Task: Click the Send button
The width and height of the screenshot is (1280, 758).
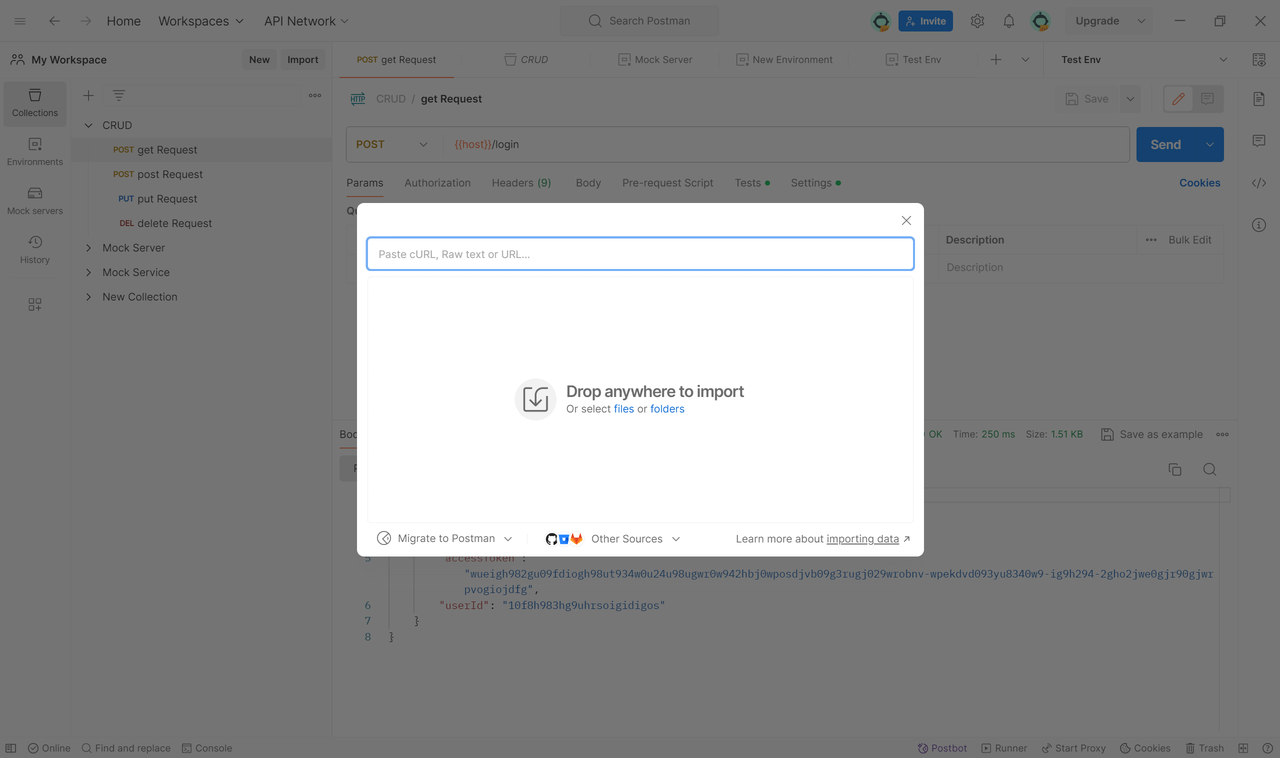Action: pyautogui.click(x=1166, y=145)
